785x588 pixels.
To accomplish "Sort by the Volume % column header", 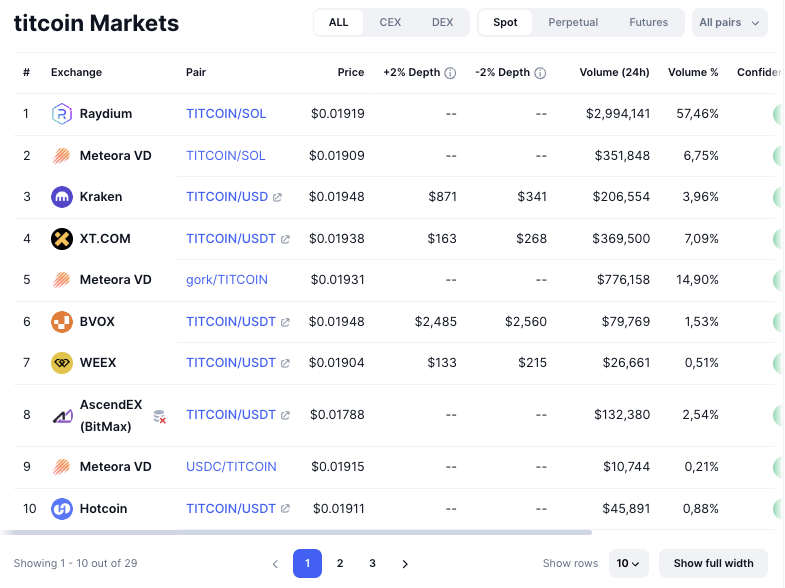I will tap(693, 73).
